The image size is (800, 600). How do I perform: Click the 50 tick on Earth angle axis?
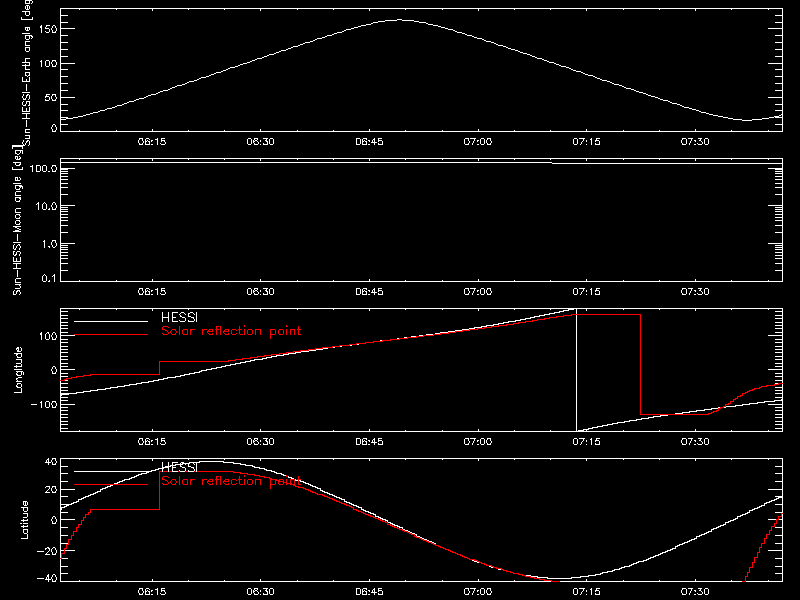pyautogui.click(x=51, y=97)
